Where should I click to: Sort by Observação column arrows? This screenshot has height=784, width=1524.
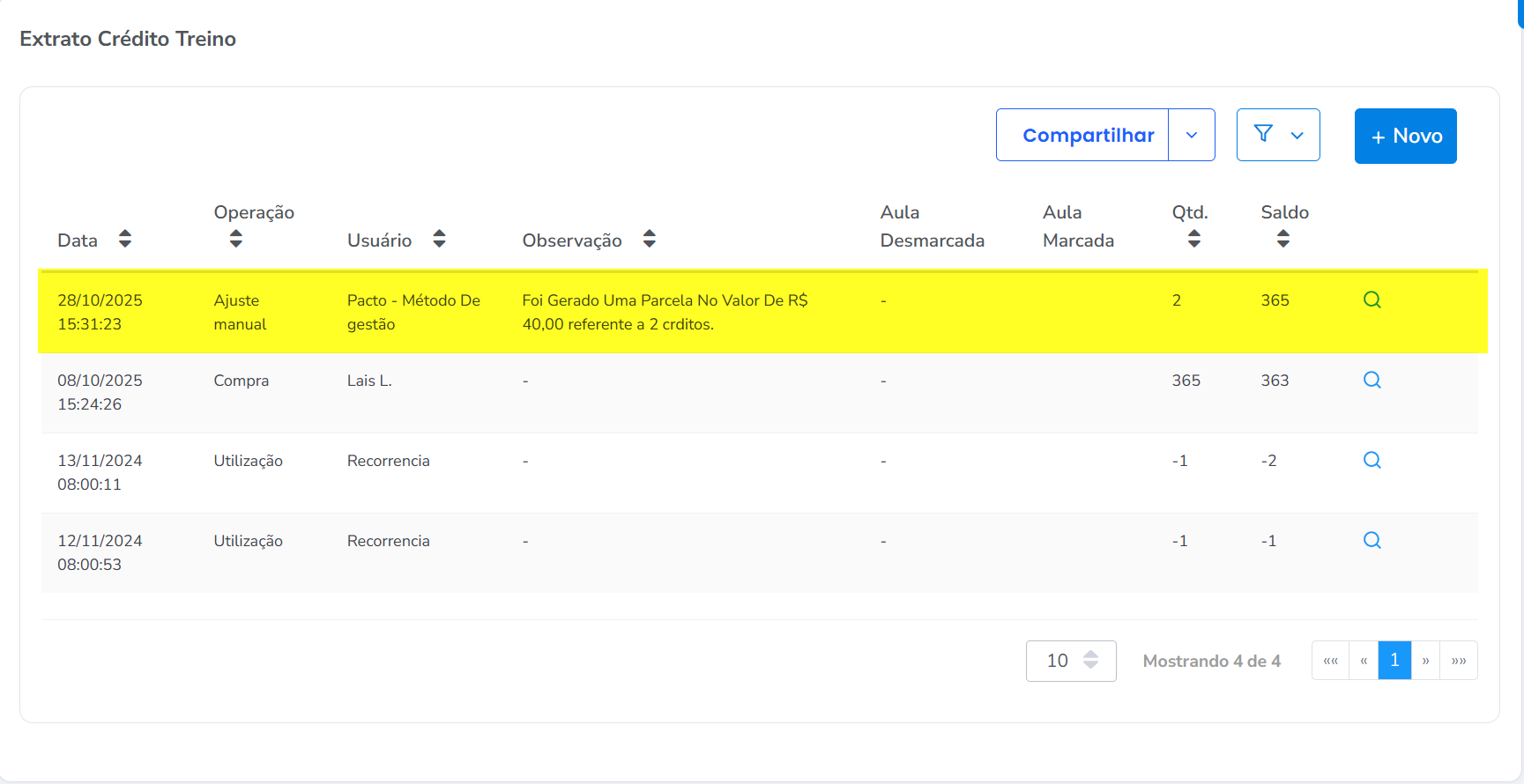650,240
